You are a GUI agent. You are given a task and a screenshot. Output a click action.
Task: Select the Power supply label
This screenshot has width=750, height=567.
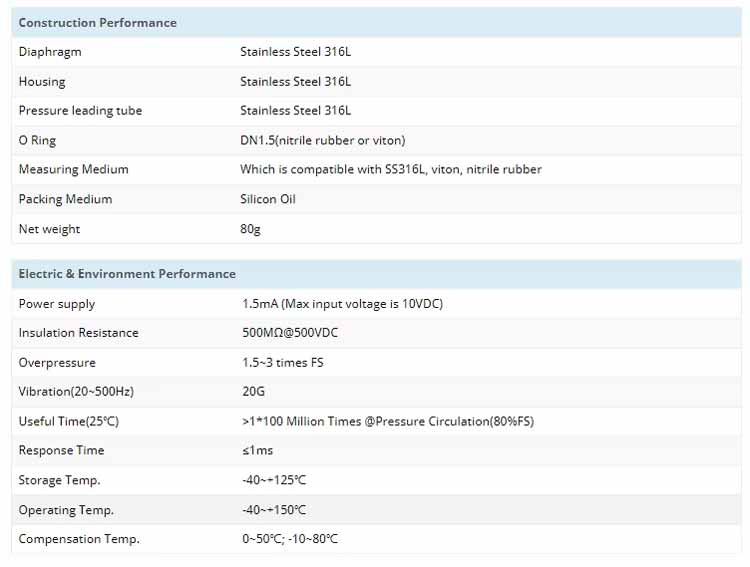[57, 304]
